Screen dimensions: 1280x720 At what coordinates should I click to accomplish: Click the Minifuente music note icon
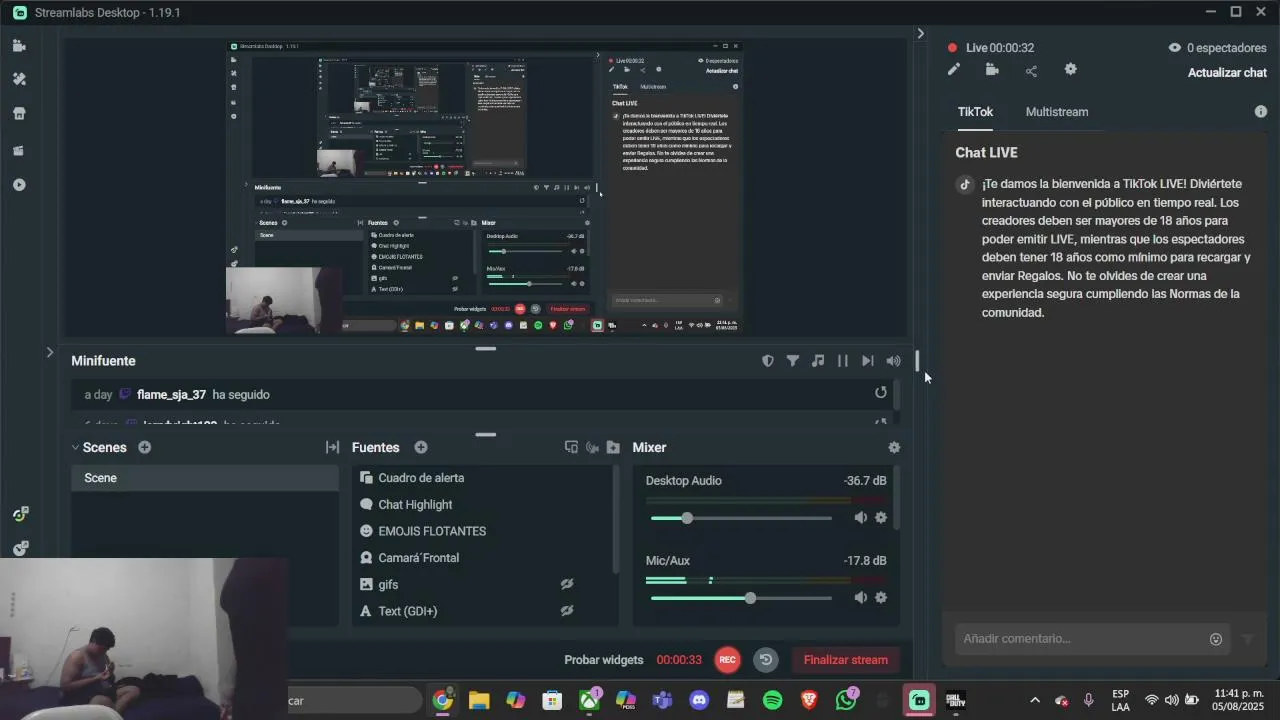coord(818,361)
